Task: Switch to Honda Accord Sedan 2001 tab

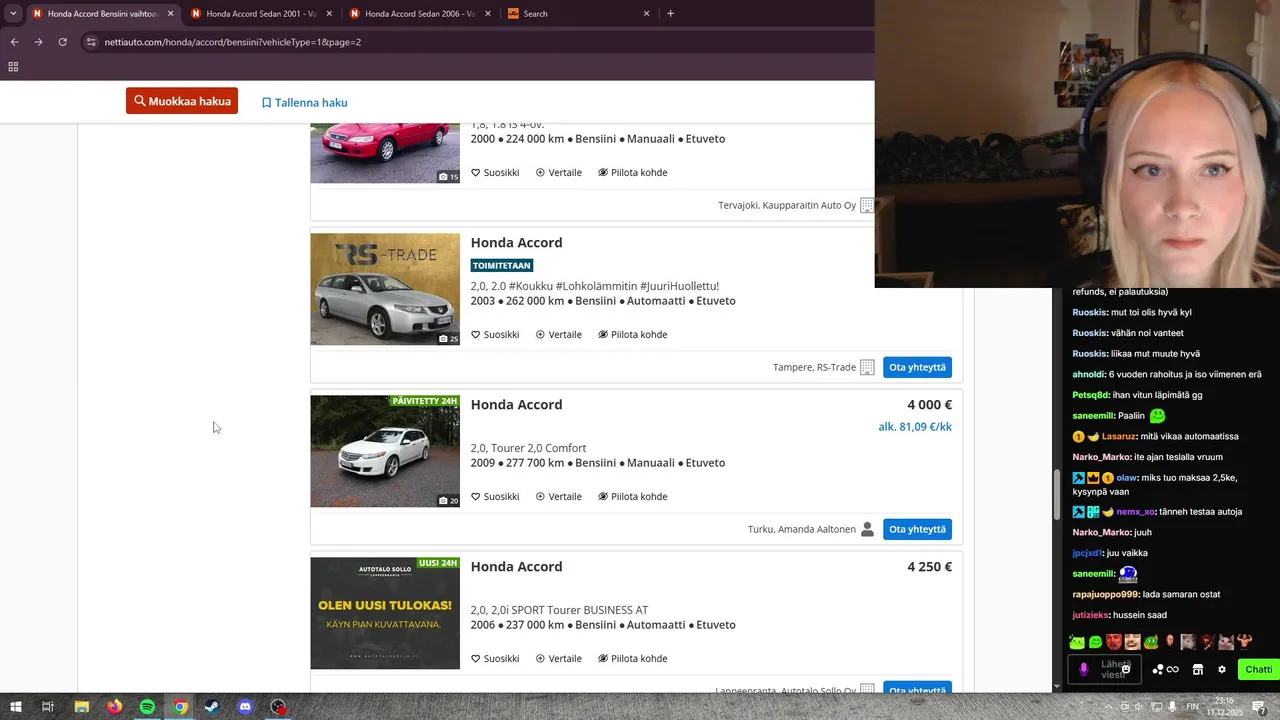Action: 260,14
